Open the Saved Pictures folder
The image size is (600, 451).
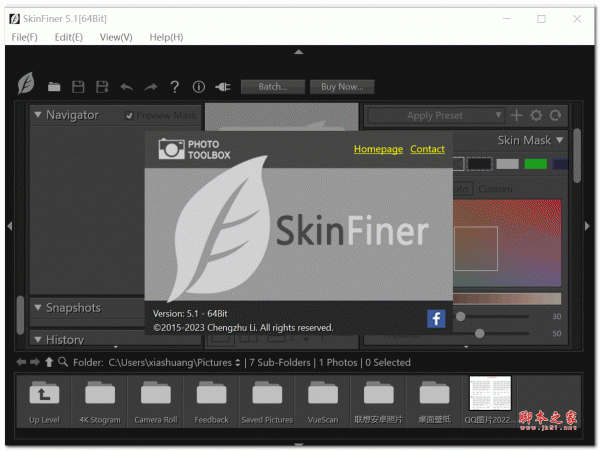click(x=267, y=402)
